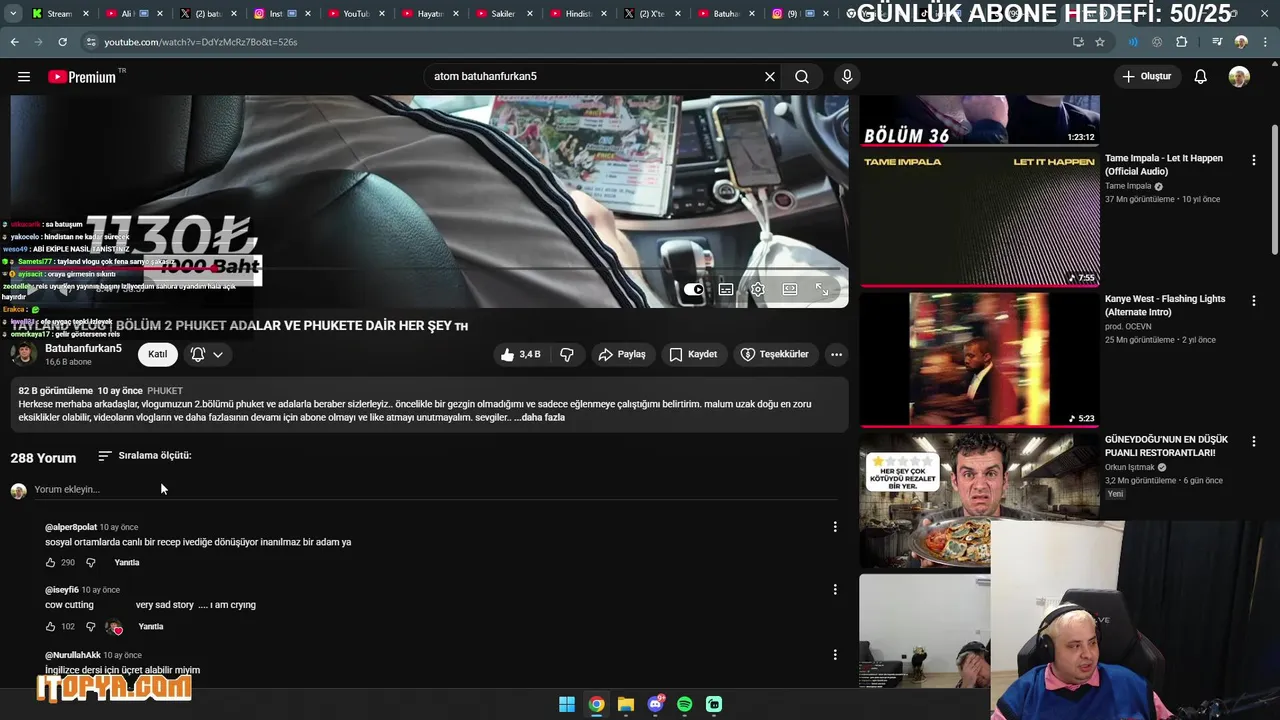Share the video via Paylaş

coord(622,354)
